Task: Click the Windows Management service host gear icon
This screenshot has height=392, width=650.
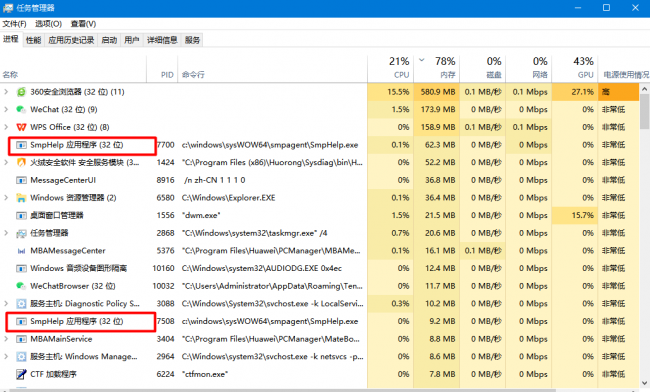Action: pos(21,357)
